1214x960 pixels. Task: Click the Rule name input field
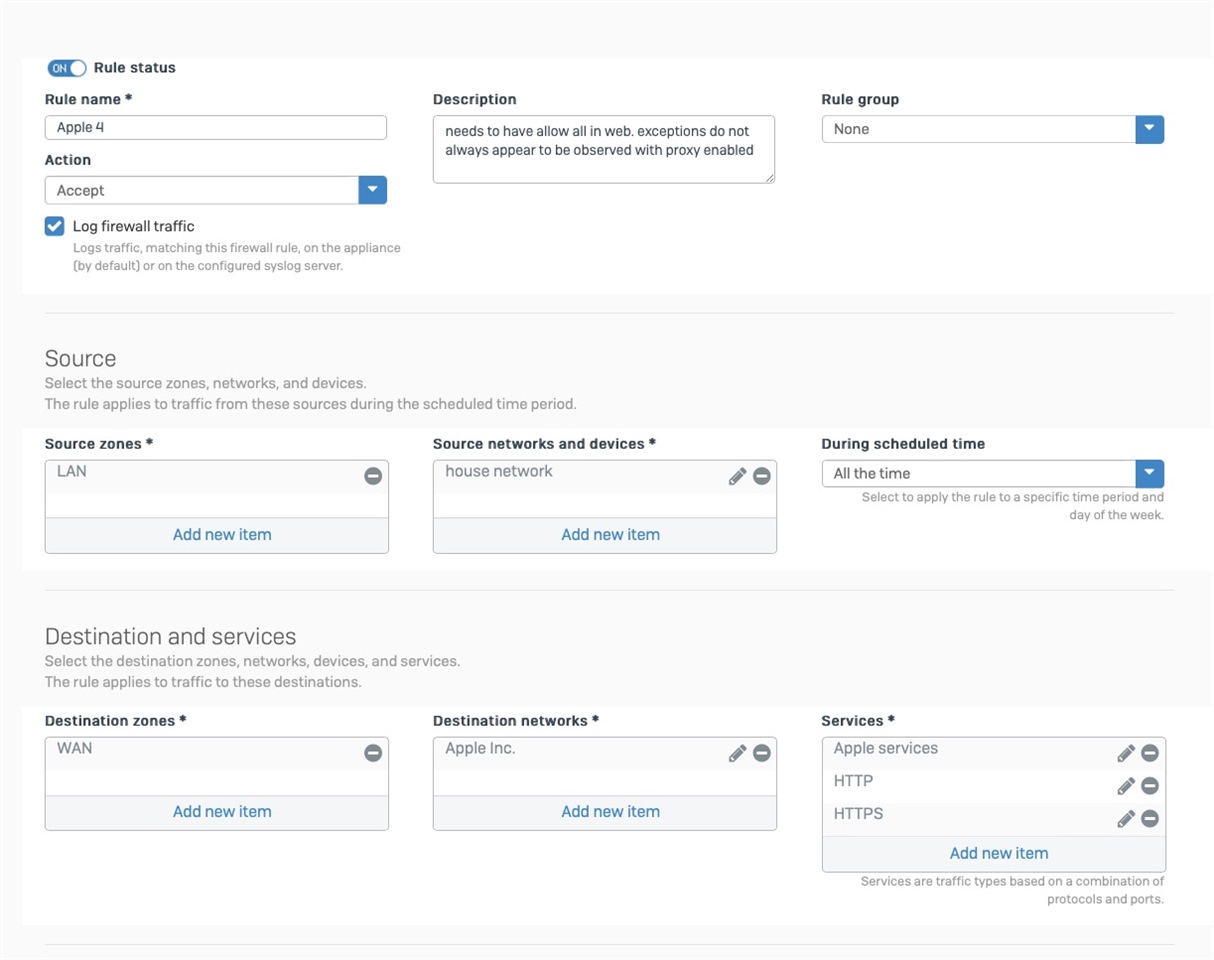[216, 127]
